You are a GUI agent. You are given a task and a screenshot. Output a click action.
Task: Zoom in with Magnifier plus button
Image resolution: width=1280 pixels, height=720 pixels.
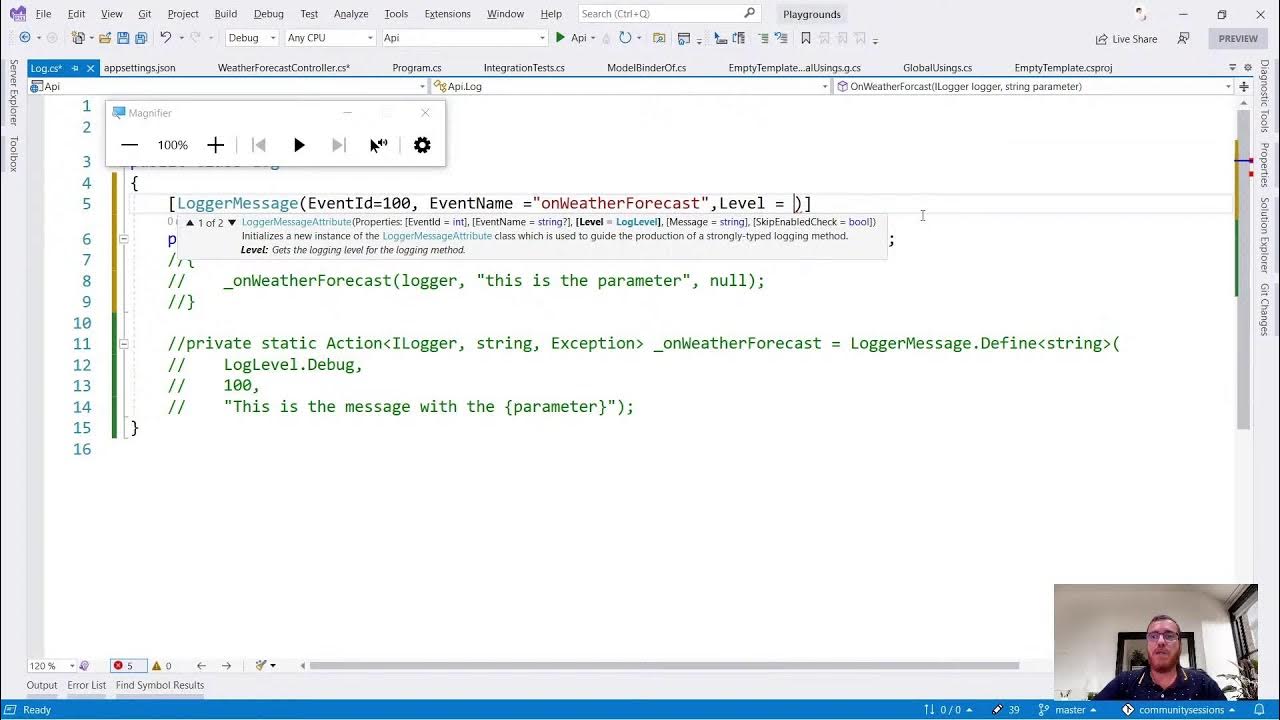pos(215,145)
